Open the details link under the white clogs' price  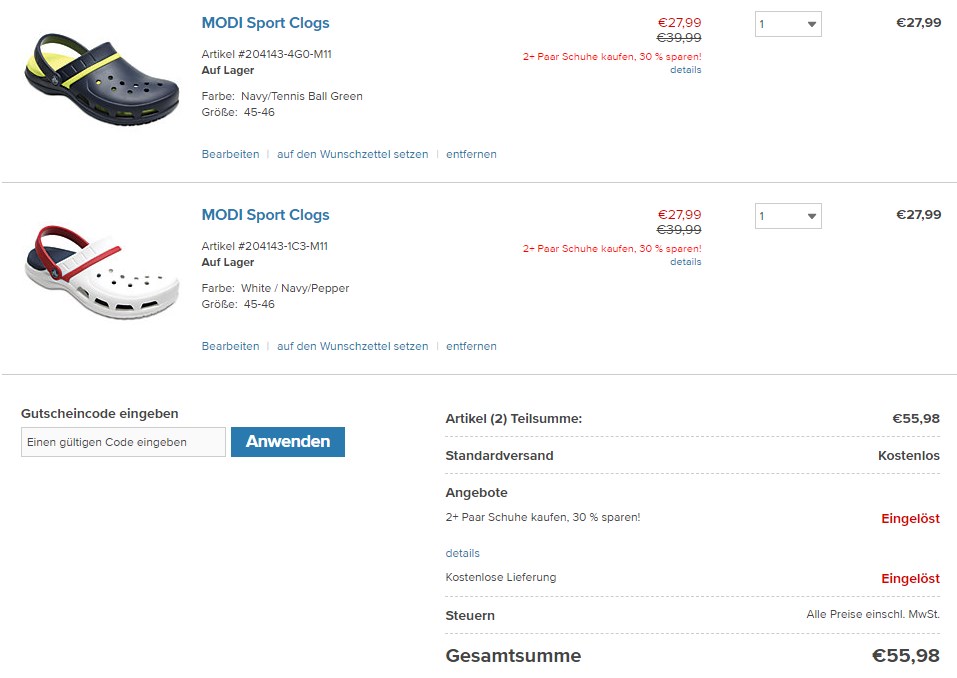(685, 262)
